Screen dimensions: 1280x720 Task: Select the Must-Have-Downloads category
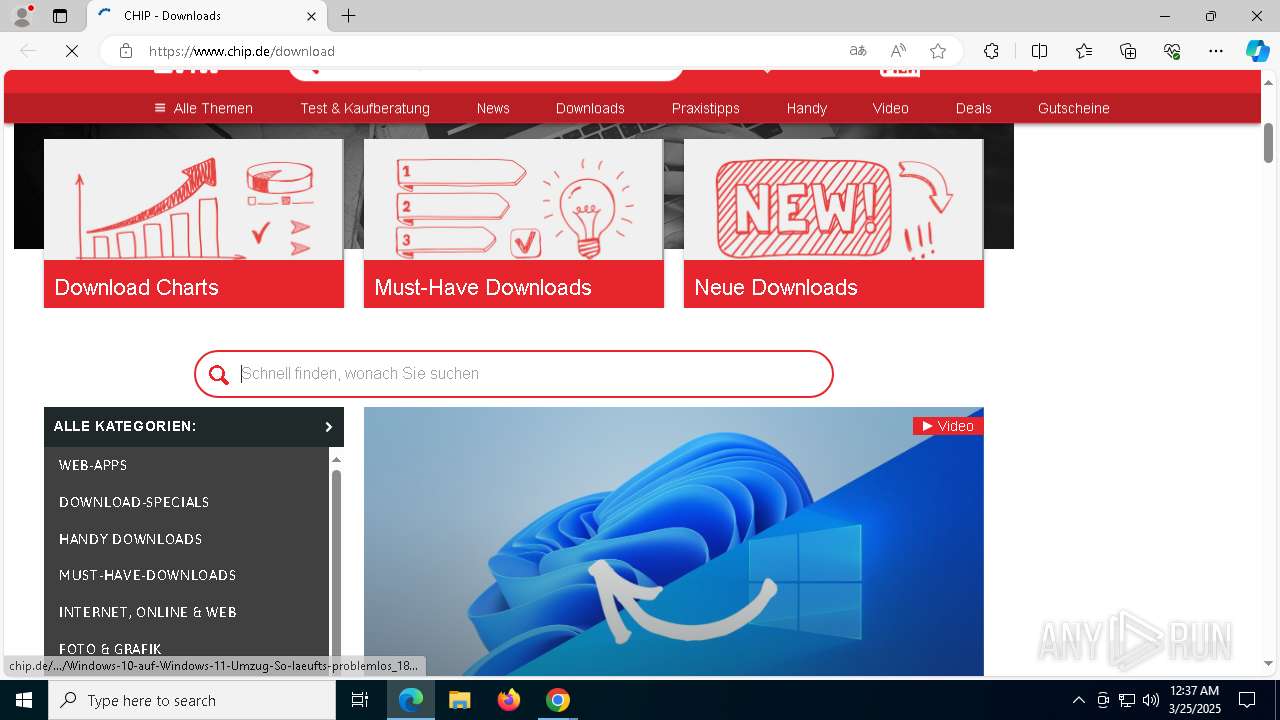(x=148, y=575)
